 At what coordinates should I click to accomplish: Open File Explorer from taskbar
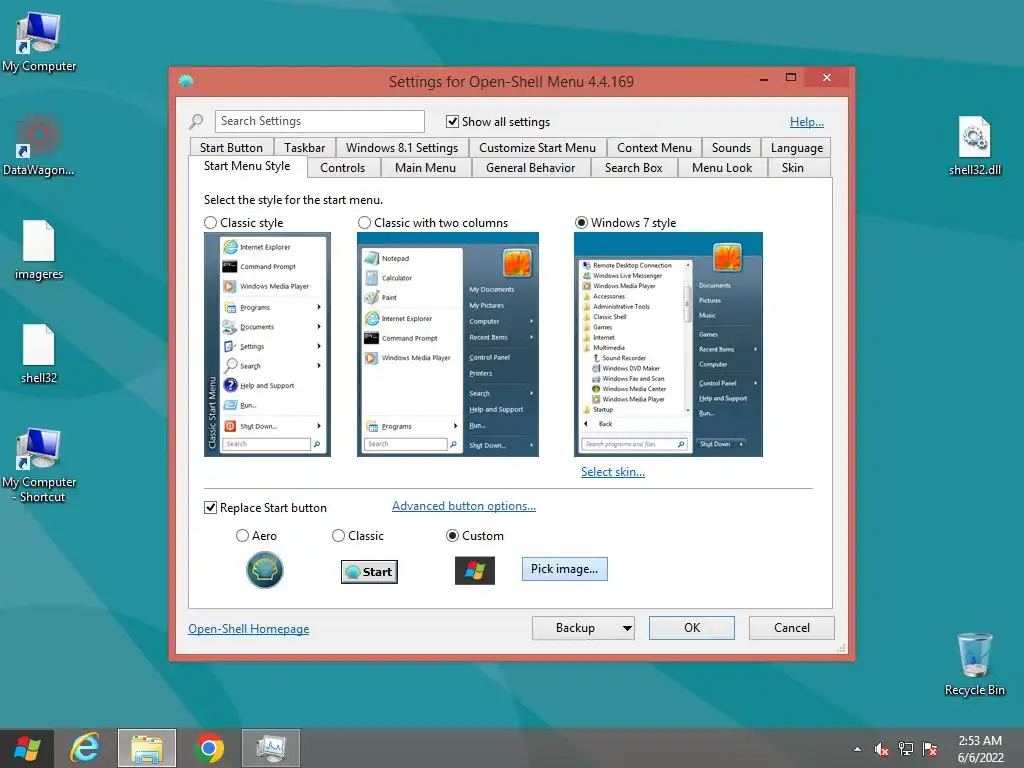coord(147,748)
